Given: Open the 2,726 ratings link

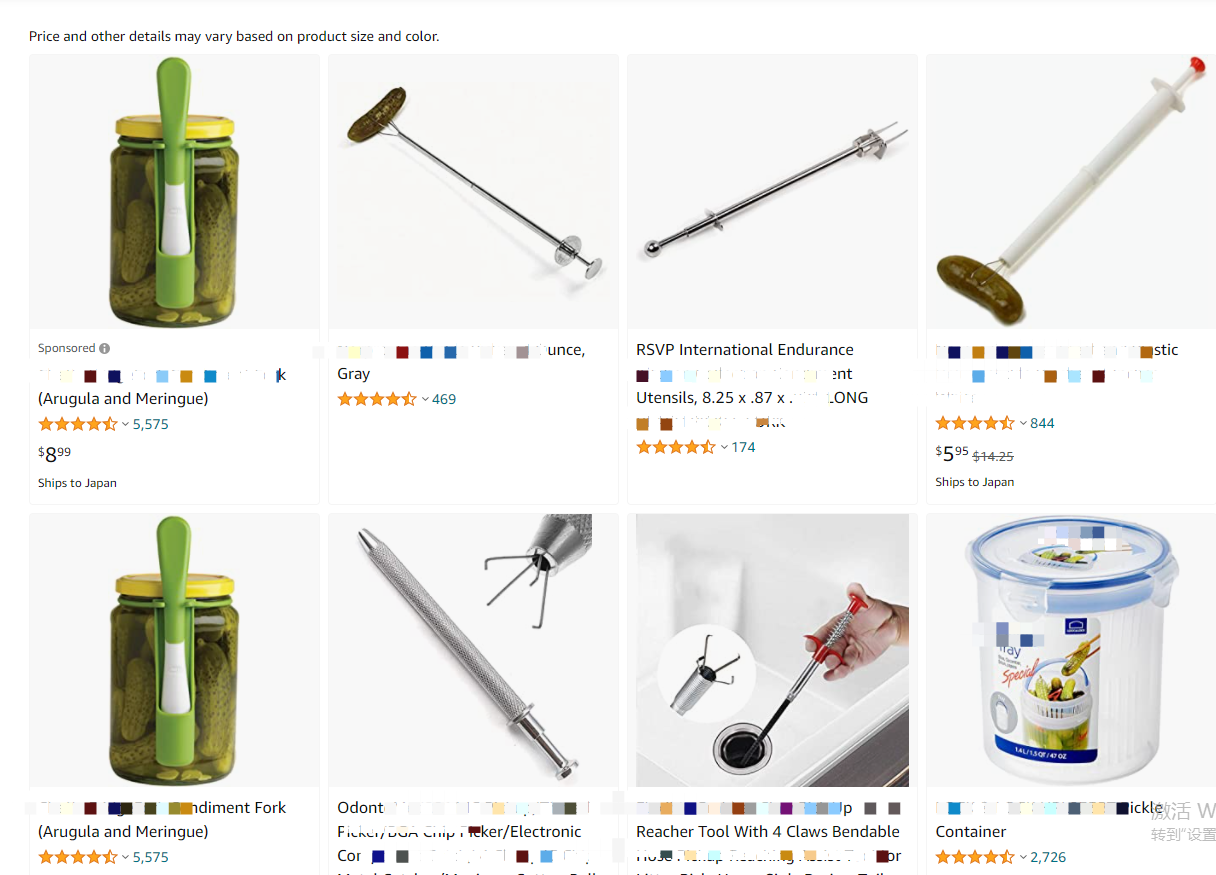Looking at the screenshot, I should click(x=1048, y=857).
